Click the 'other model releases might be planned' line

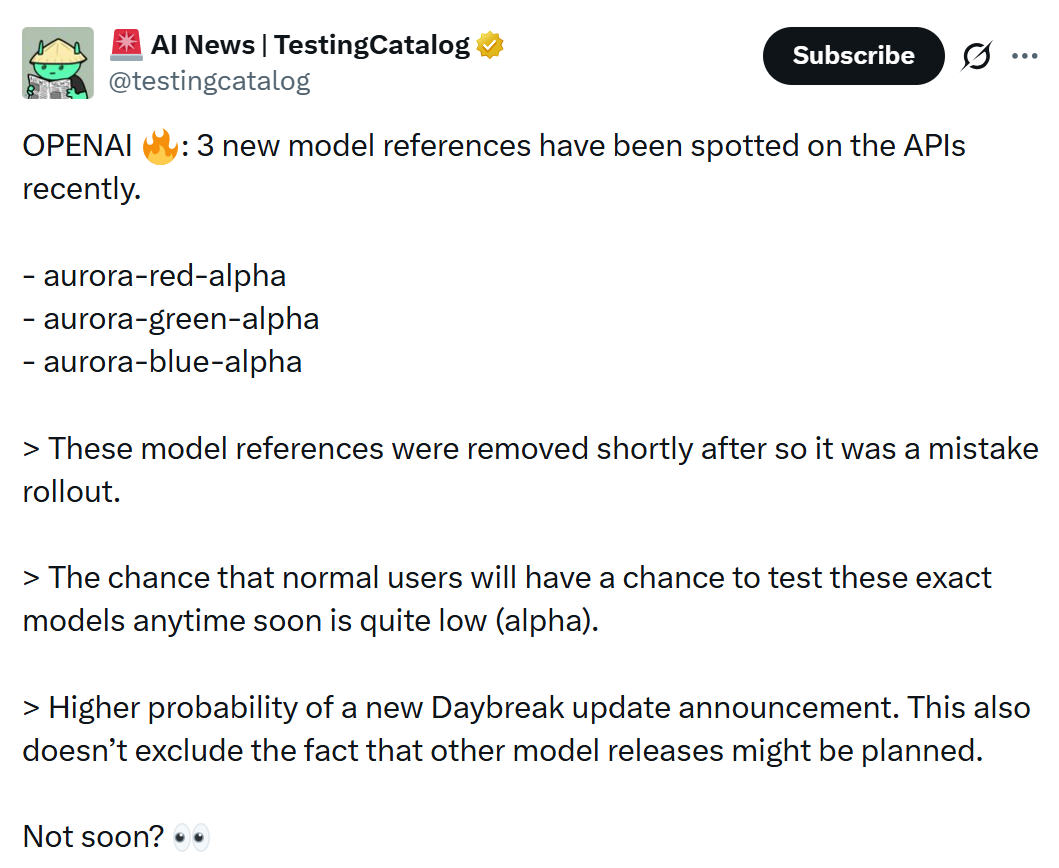tap(706, 750)
